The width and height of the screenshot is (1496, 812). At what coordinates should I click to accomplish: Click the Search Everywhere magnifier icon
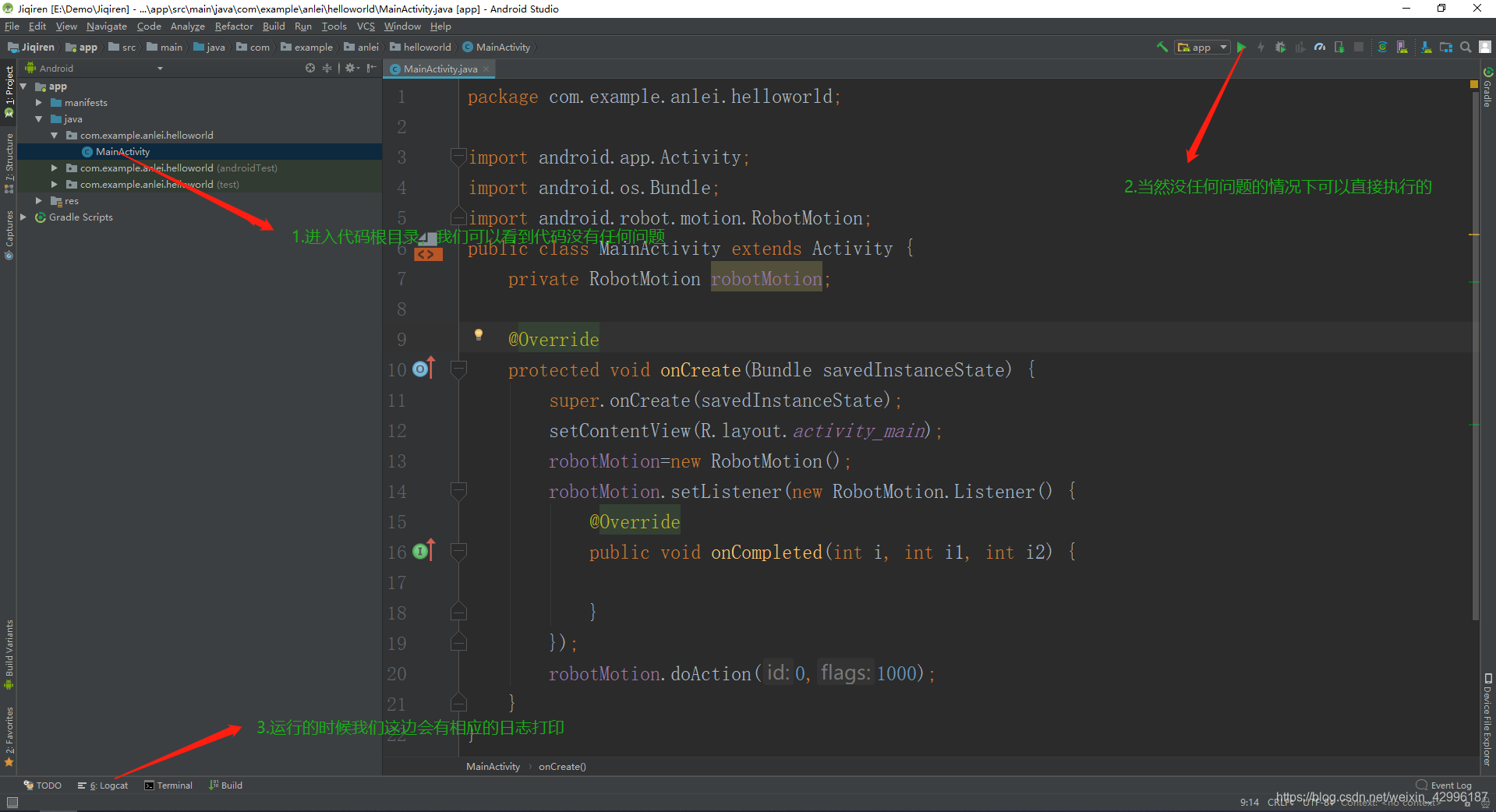pos(1466,48)
